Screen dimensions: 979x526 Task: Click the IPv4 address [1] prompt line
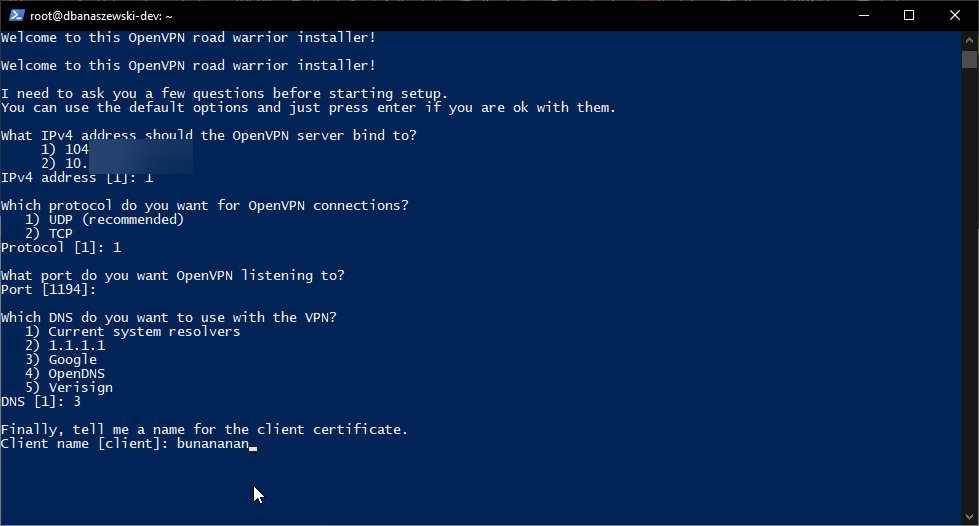click(76, 177)
